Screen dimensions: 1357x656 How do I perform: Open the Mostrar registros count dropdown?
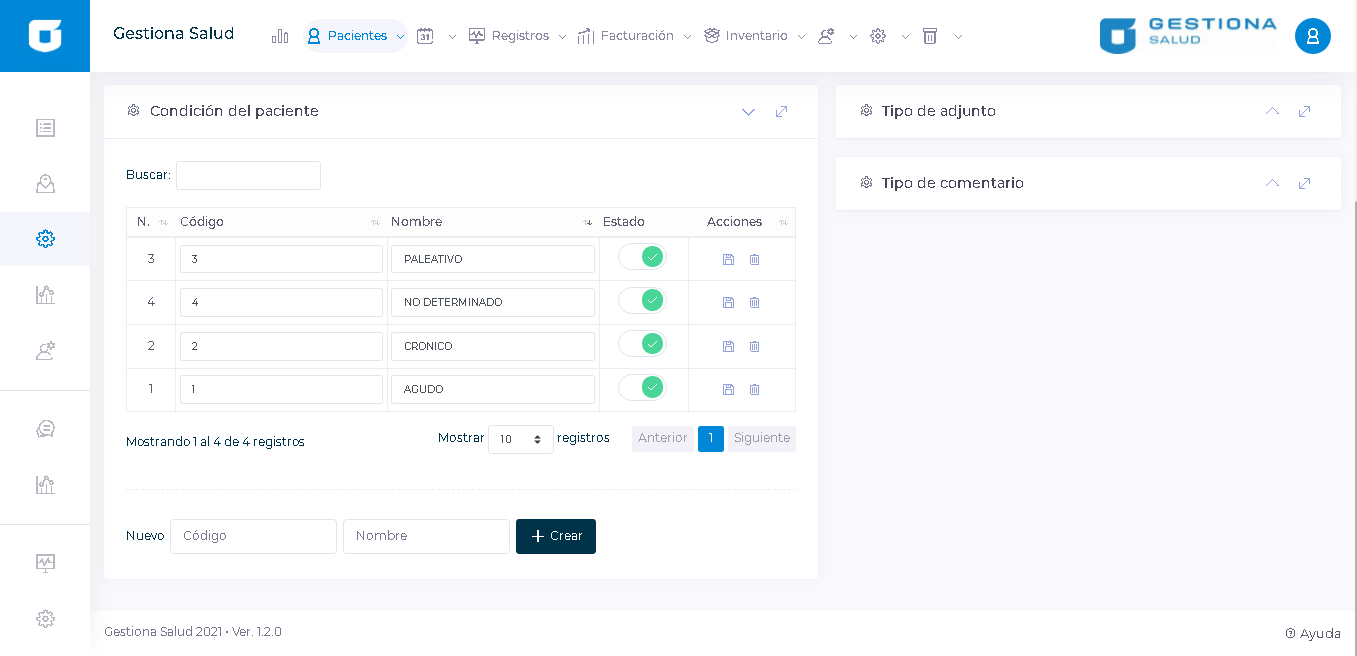click(520, 439)
